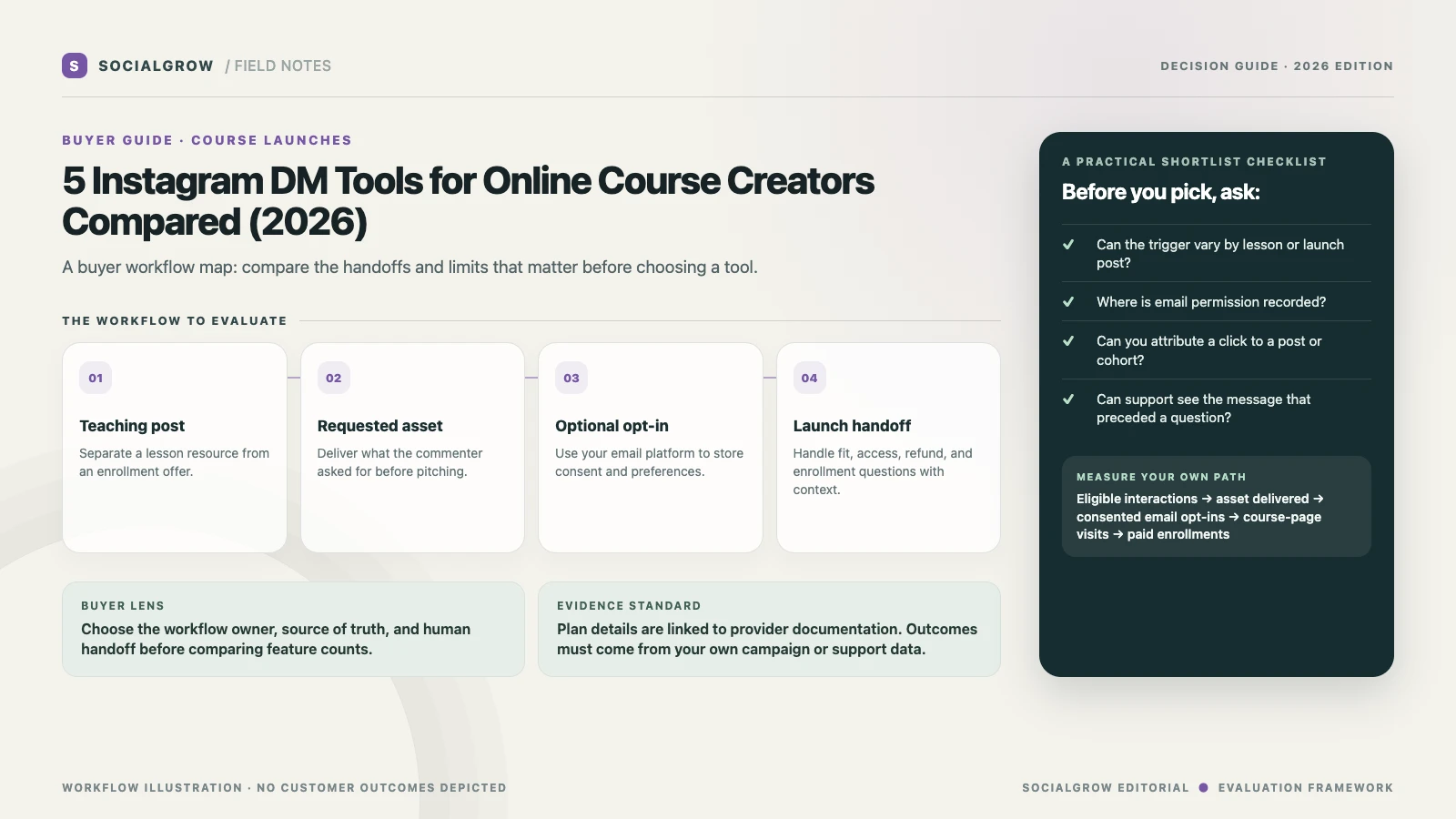Click checkmark beside 'Can support see the message'
This screenshot has height=819, width=1456.
[x=1068, y=399]
